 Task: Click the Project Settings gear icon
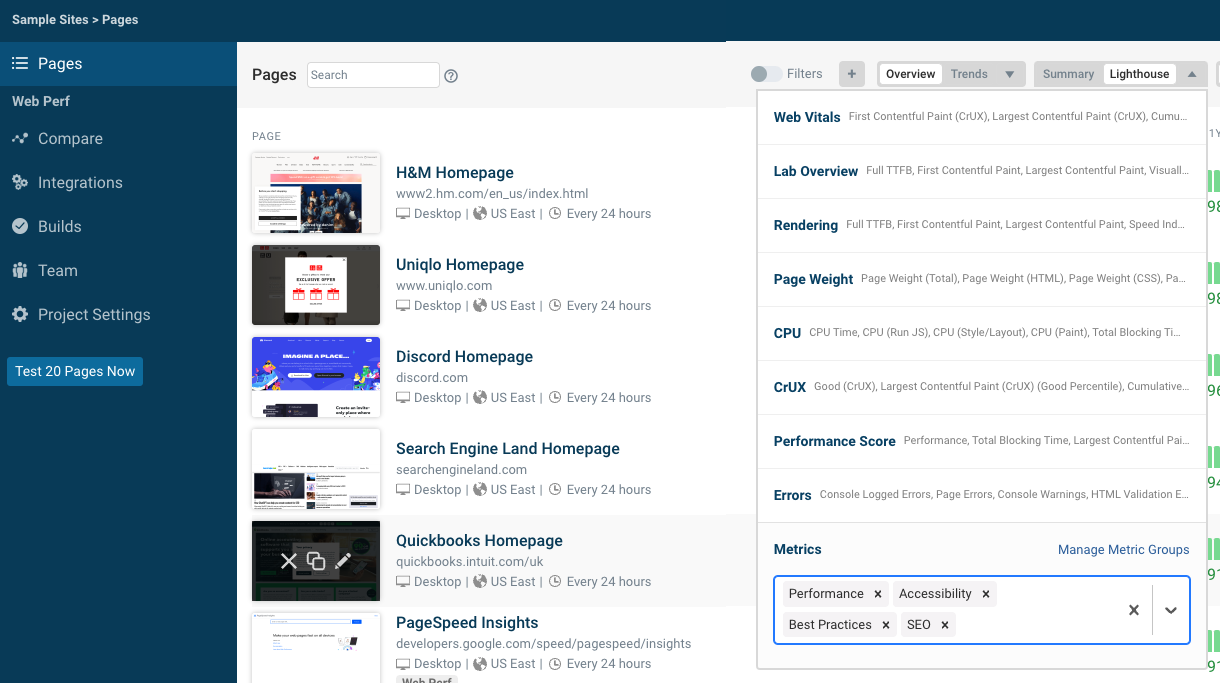19,315
